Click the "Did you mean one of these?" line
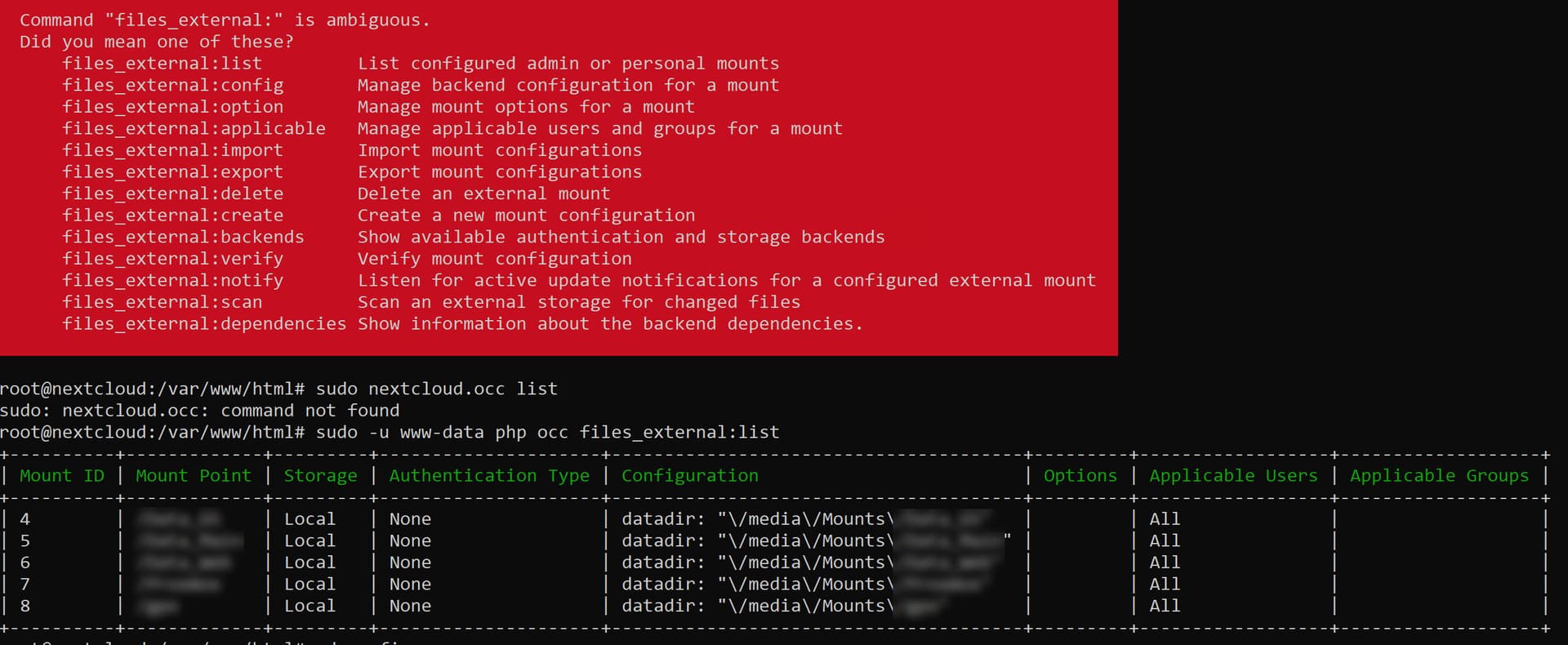Screen dimensions: 1568x645 pos(156,42)
